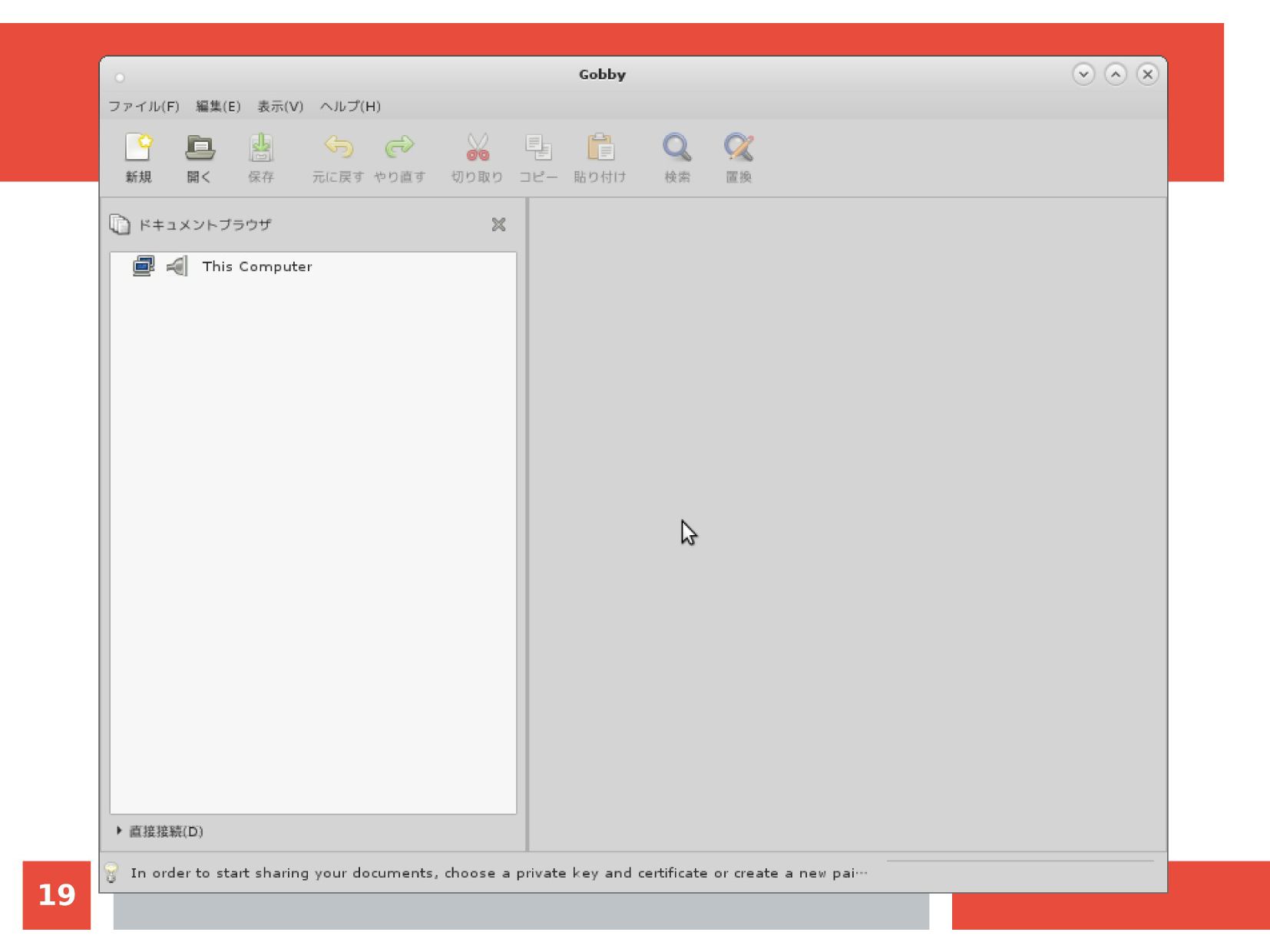Image resolution: width=1270 pixels, height=952 pixels.
Task: Copy using the コピー toolbar icon
Action: 538,147
